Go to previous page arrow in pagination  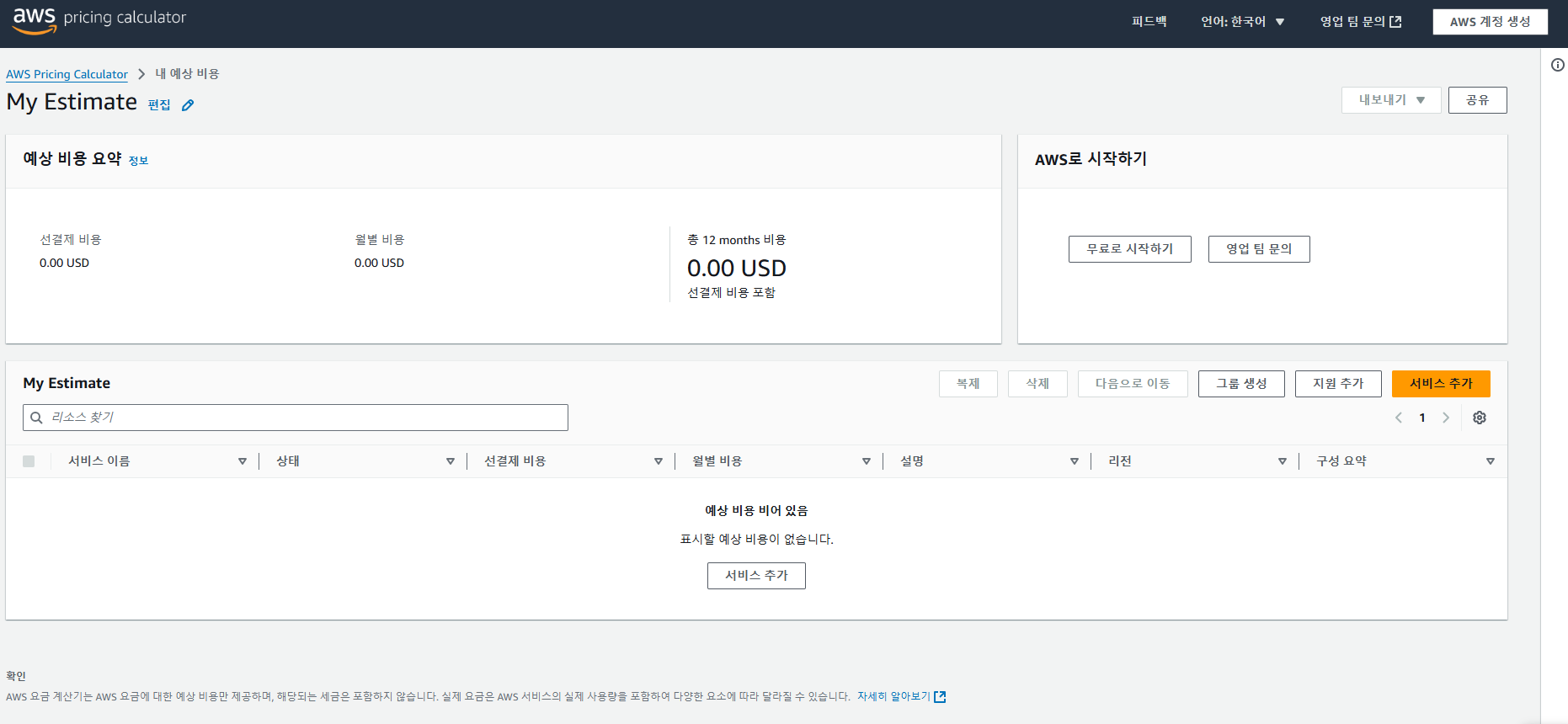click(1399, 418)
